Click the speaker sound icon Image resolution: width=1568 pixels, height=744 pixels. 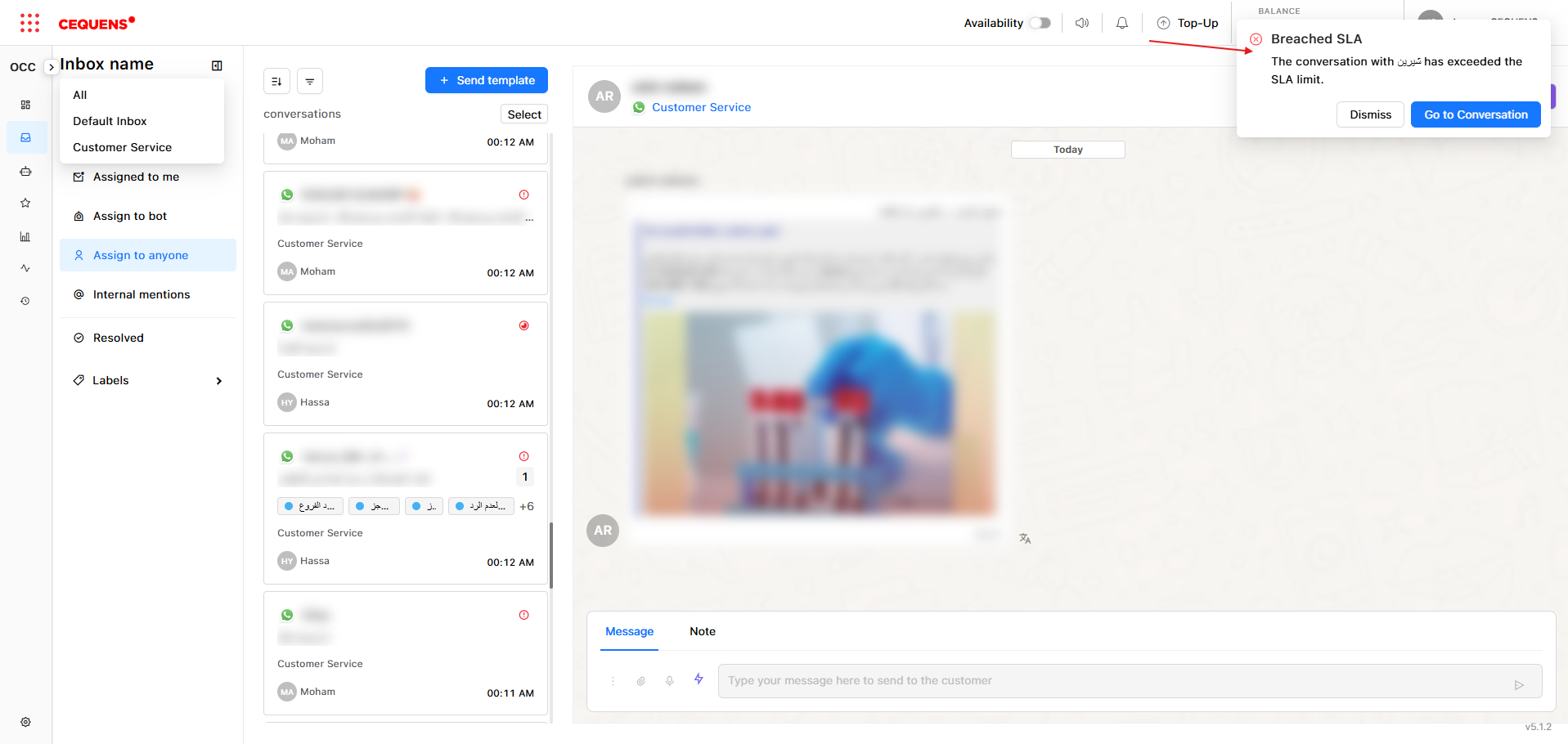click(1082, 23)
